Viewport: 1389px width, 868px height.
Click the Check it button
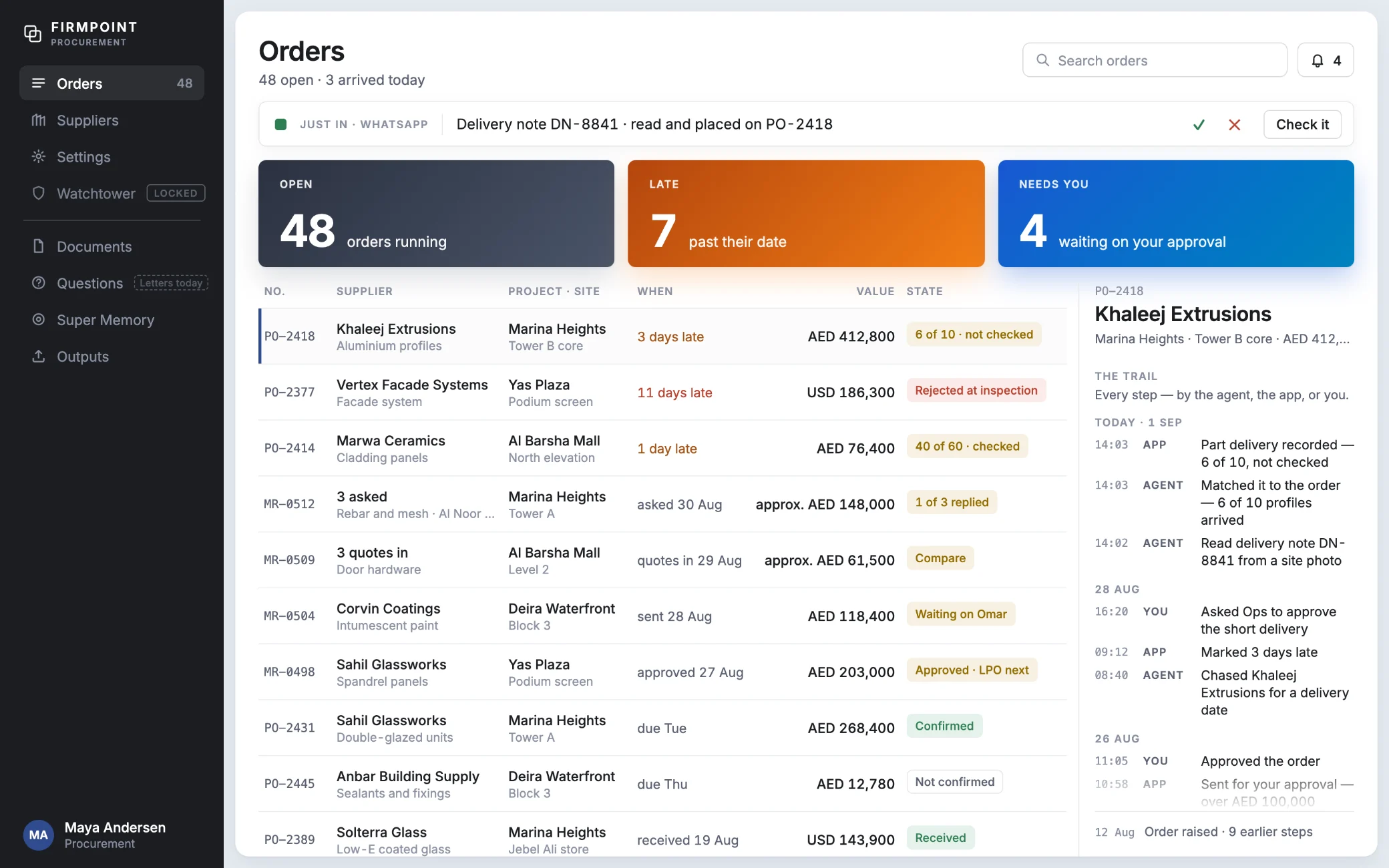(x=1302, y=125)
